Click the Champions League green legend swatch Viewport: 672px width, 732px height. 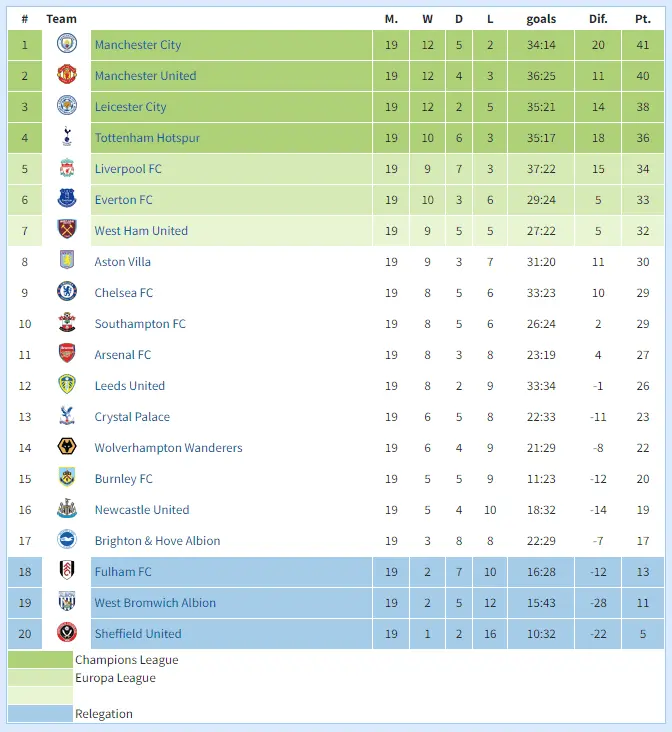point(40,660)
